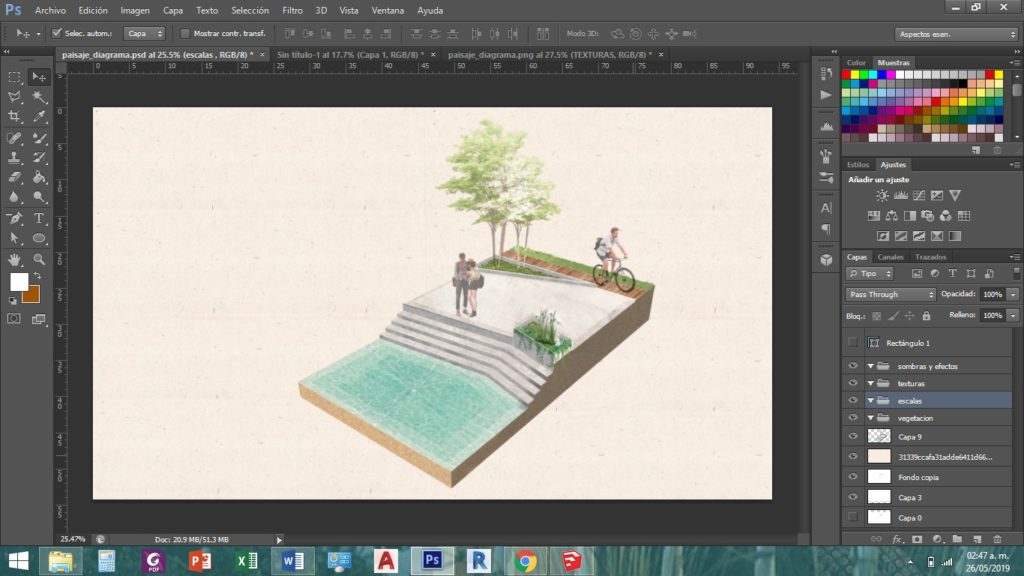Viewport: 1024px width, 576px height.
Task: Open the Imagen menu
Action: click(x=135, y=10)
